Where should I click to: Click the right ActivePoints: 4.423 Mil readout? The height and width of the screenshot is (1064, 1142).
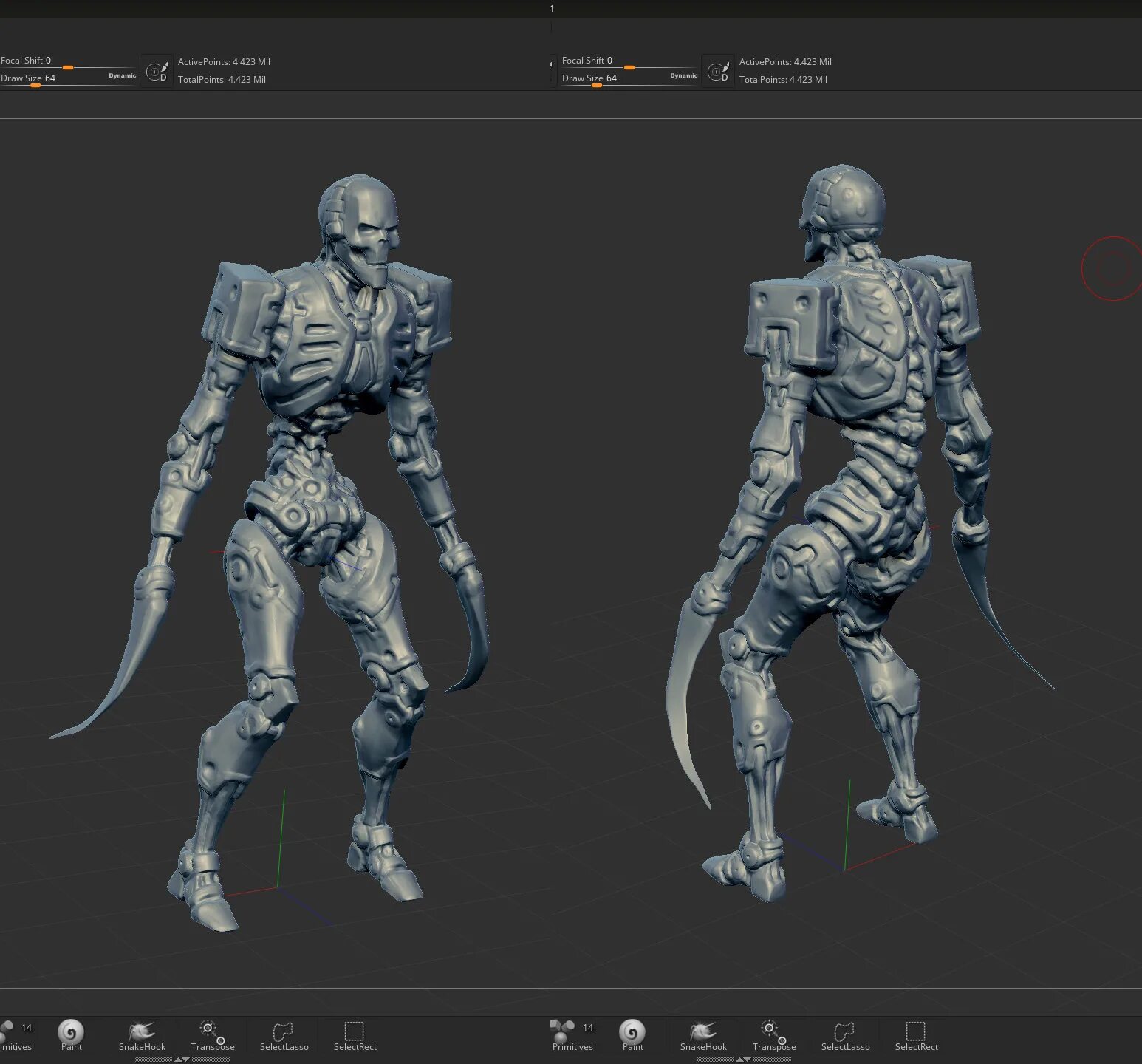785,62
